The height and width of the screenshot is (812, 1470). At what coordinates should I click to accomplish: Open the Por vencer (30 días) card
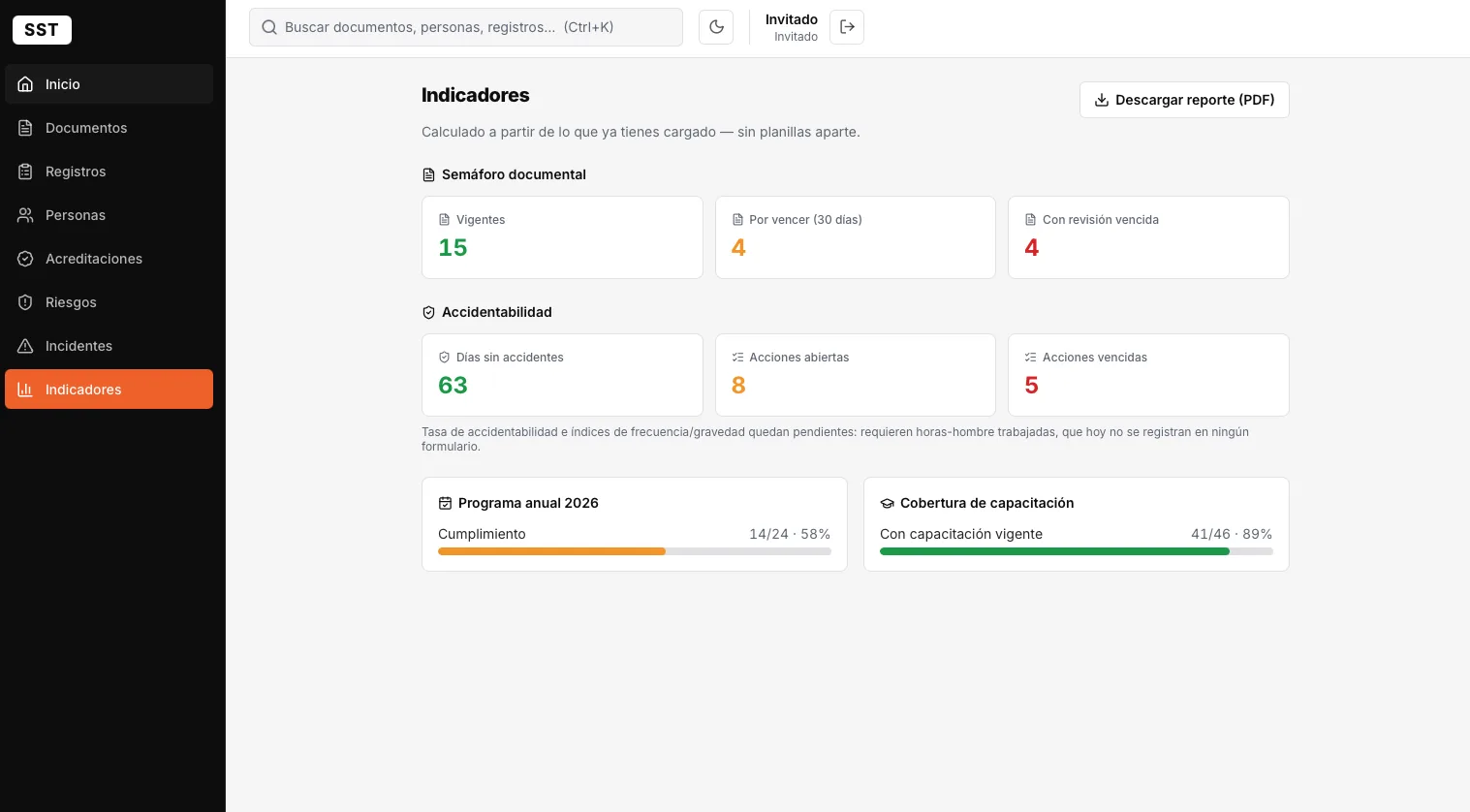pyautogui.click(x=856, y=237)
